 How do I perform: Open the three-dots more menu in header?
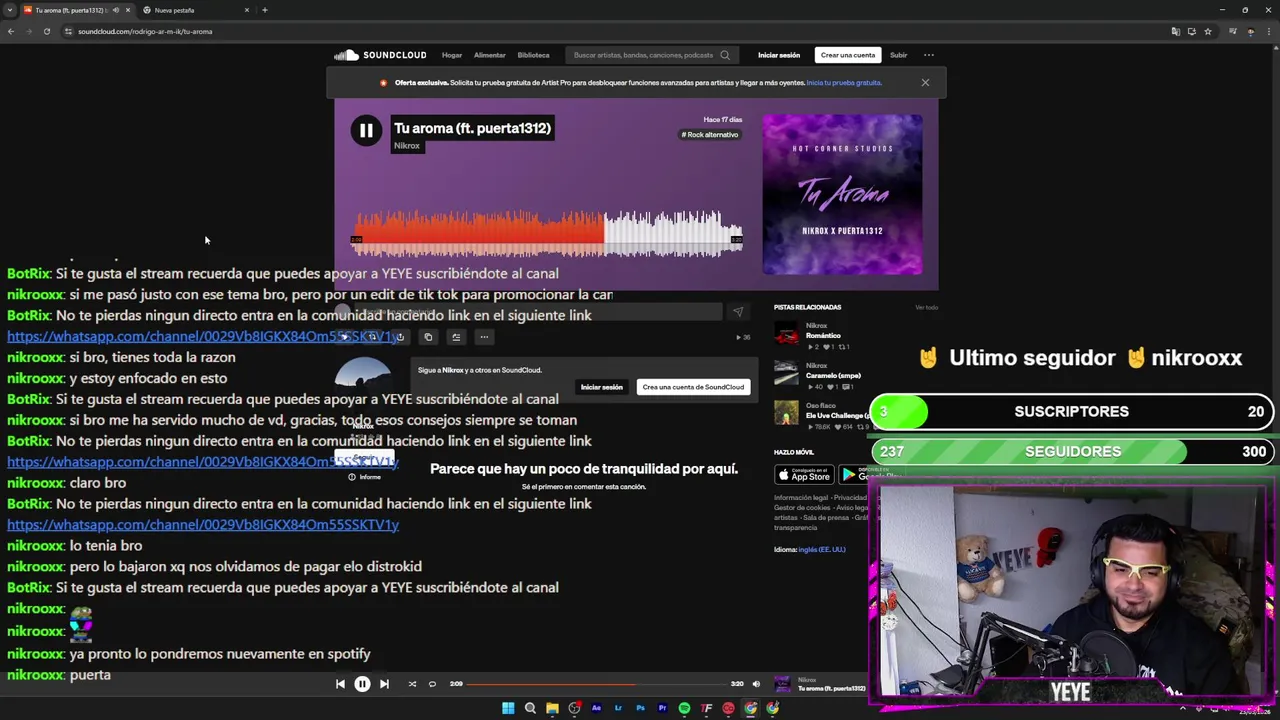(x=928, y=55)
